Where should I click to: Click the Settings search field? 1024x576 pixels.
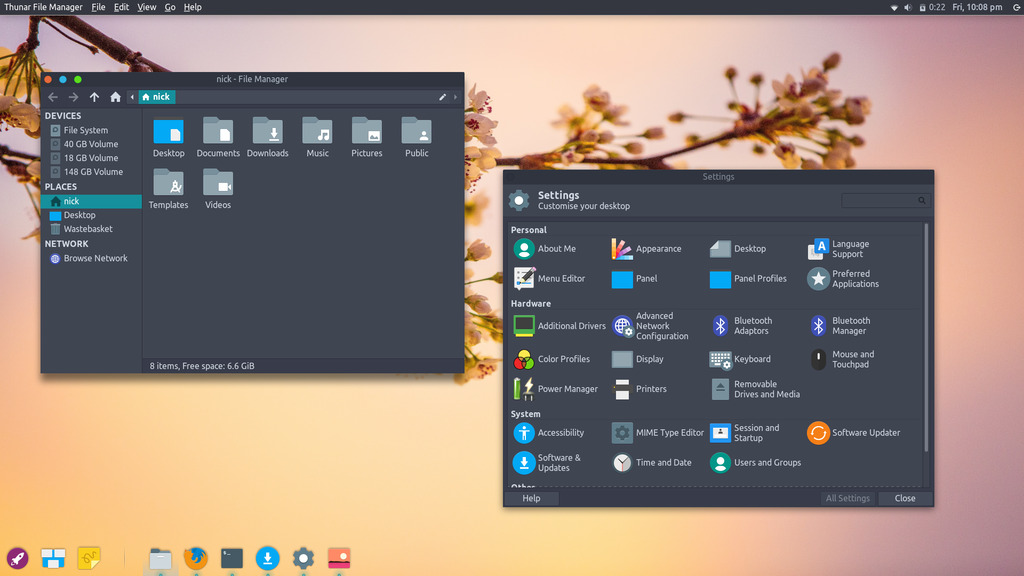[x=883, y=200]
